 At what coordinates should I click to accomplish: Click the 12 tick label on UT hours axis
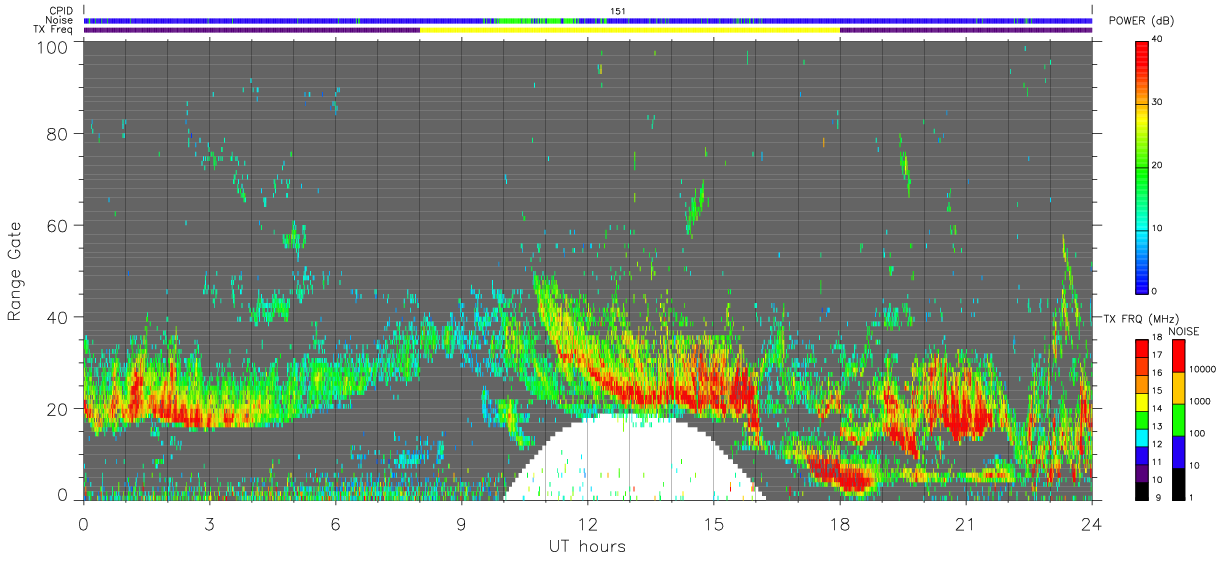(588, 523)
